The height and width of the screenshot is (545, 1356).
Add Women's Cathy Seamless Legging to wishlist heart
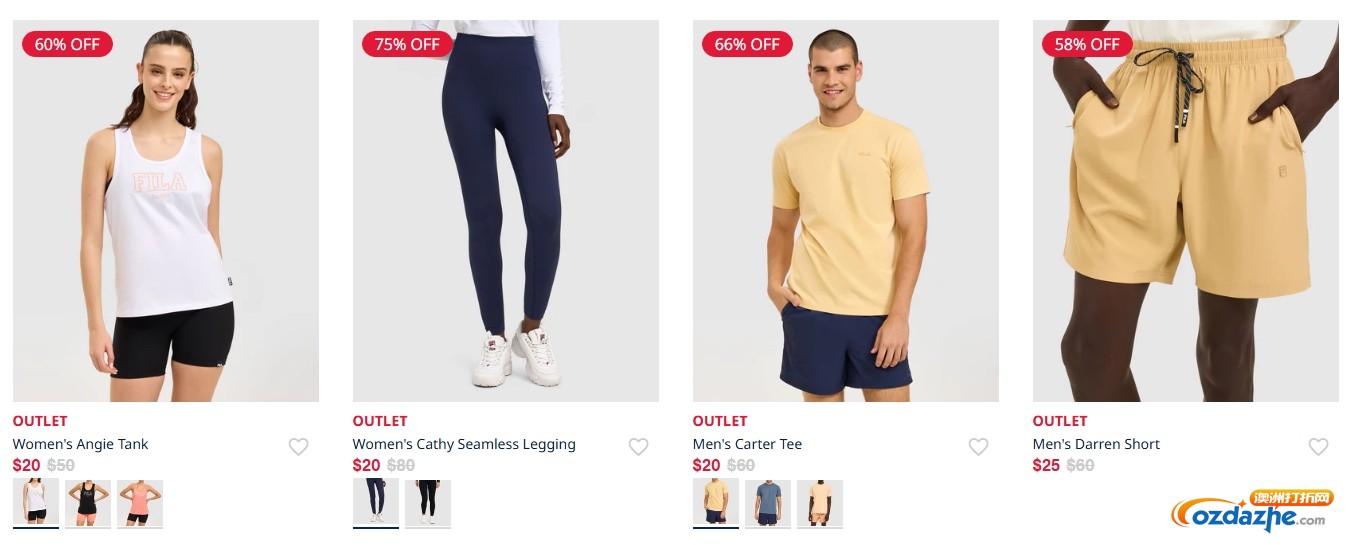[x=639, y=447]
